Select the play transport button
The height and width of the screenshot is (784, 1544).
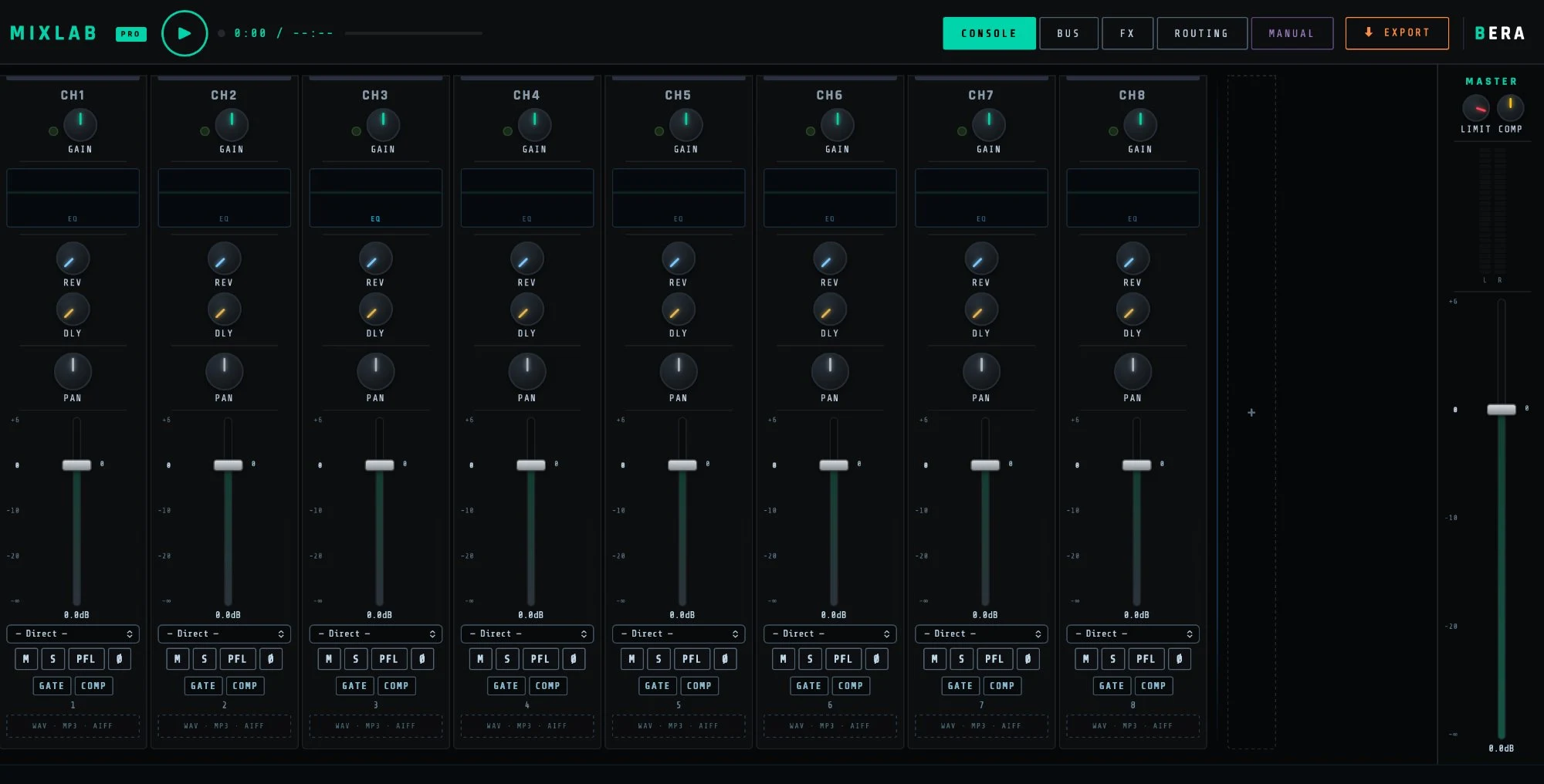[x=184, y=33]
